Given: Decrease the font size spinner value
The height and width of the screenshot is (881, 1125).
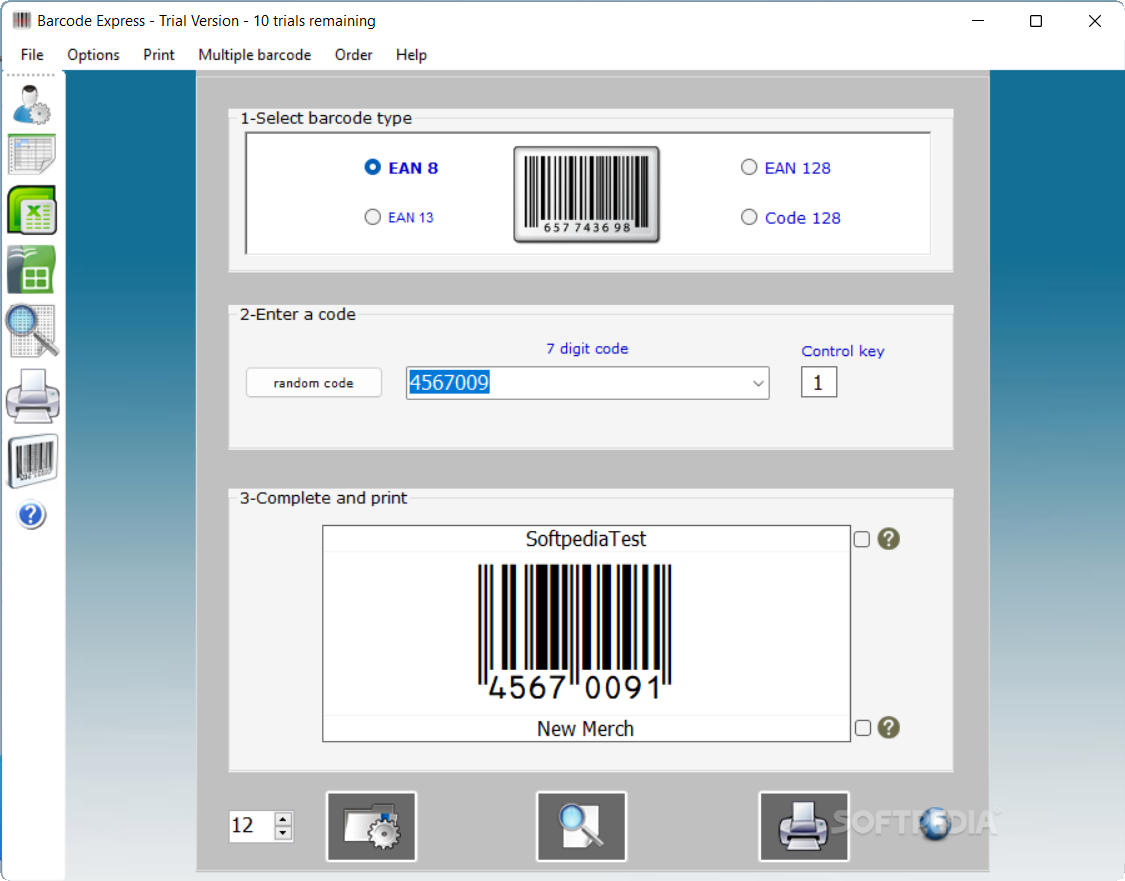Looking at the screenshot, I should click(x=283, y=833).
